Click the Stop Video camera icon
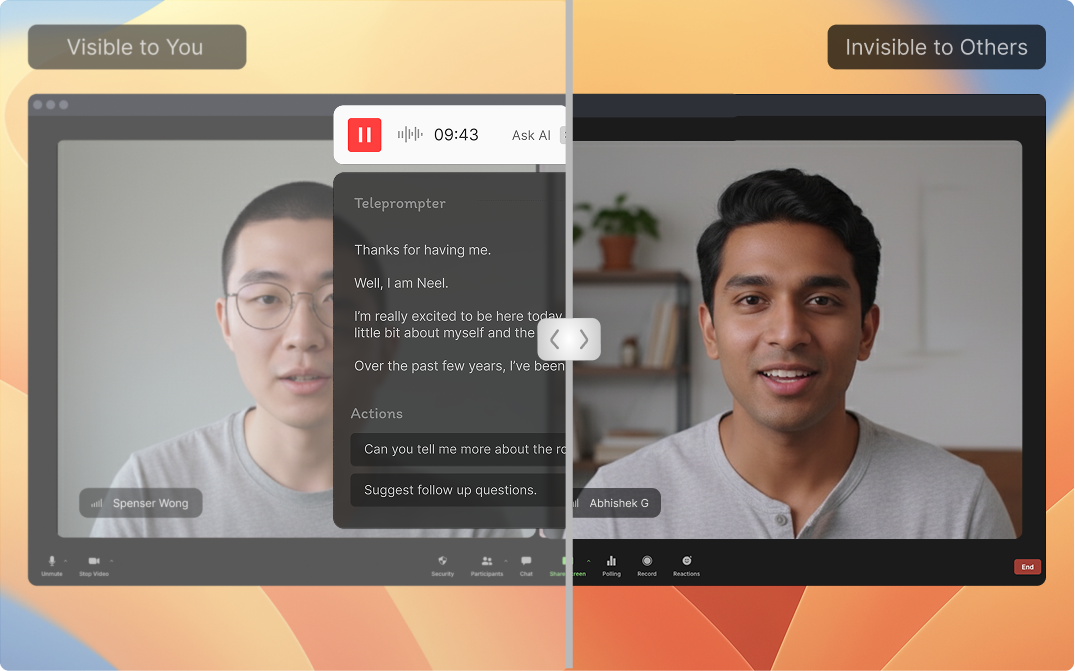 [x=94, y=561]
